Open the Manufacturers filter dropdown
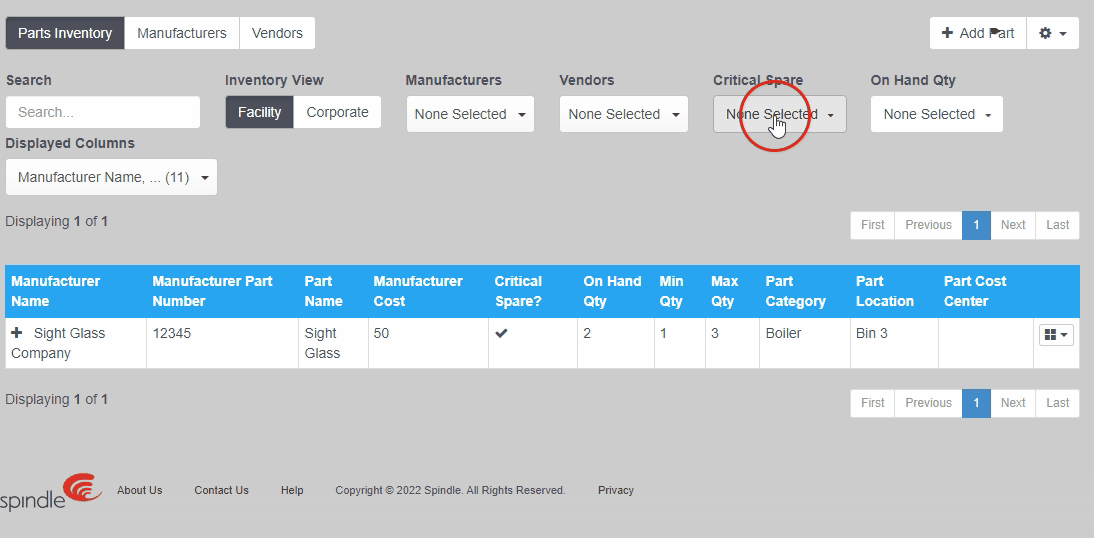 pyautogui.click(x=470, y=114)
